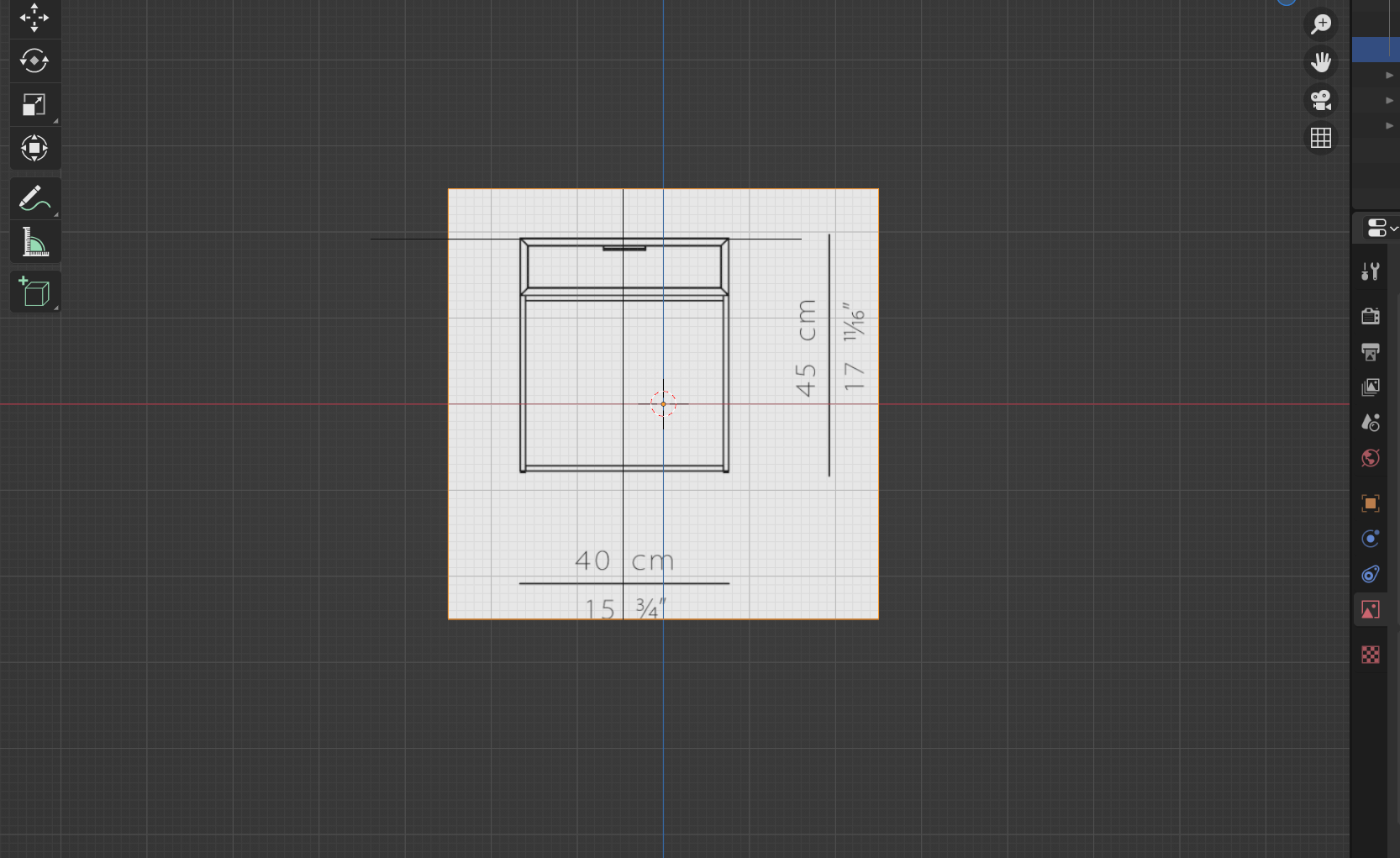Open the editor type dropdown in Properties header

click(1378, 227)
